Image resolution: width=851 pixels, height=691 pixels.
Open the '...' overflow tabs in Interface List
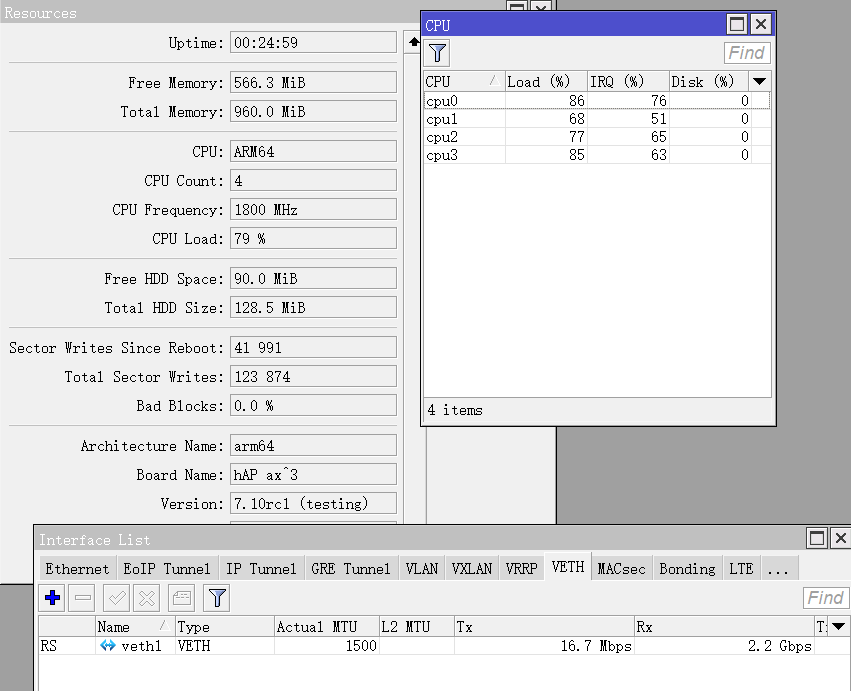coord(777,568)
